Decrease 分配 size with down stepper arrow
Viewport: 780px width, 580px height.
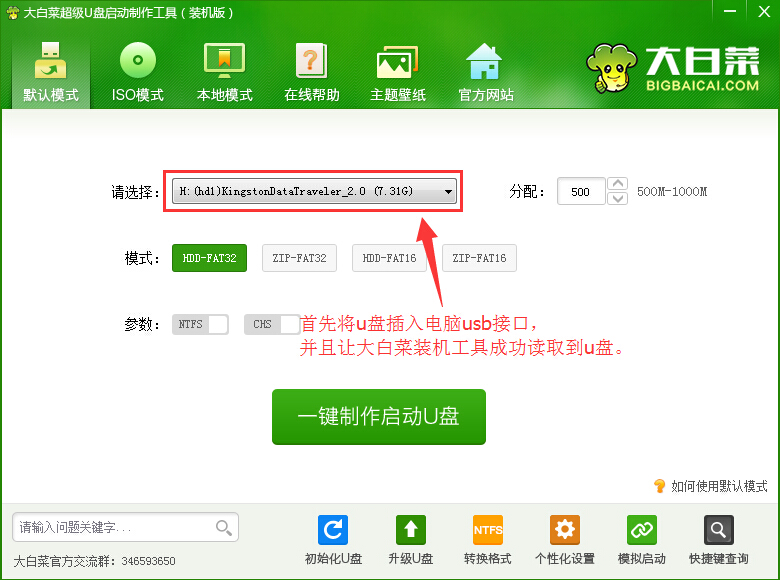point(617,198)
